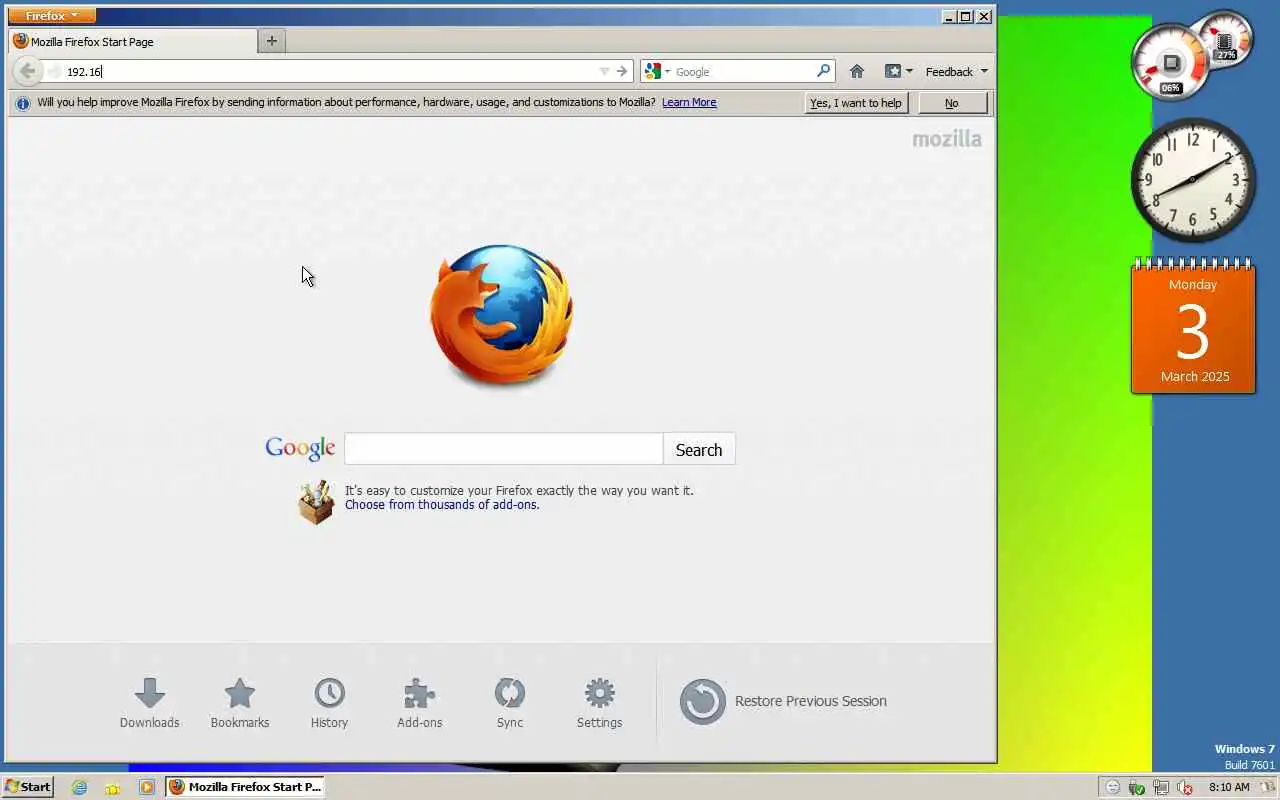Launch Windows Media Player from the taskbar
1280x800 pixels.
(147, 787)
